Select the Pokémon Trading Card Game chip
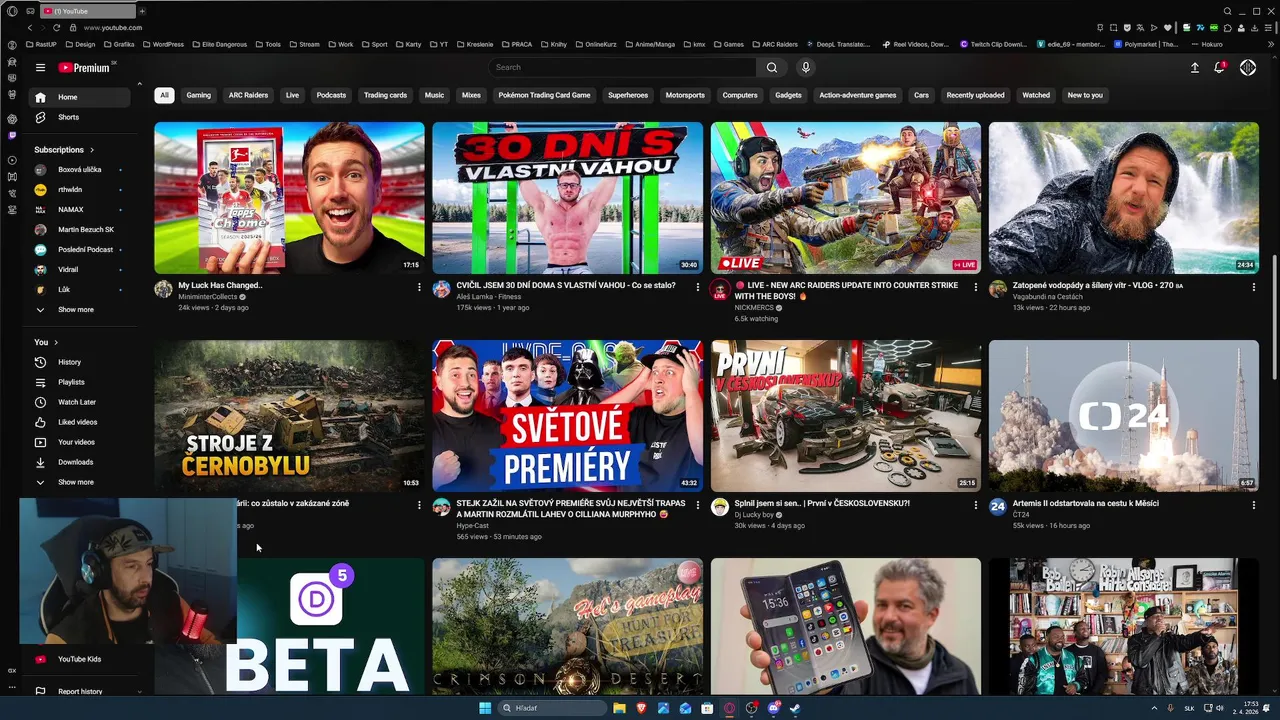 pyautogui.click(x=544, y=95)
